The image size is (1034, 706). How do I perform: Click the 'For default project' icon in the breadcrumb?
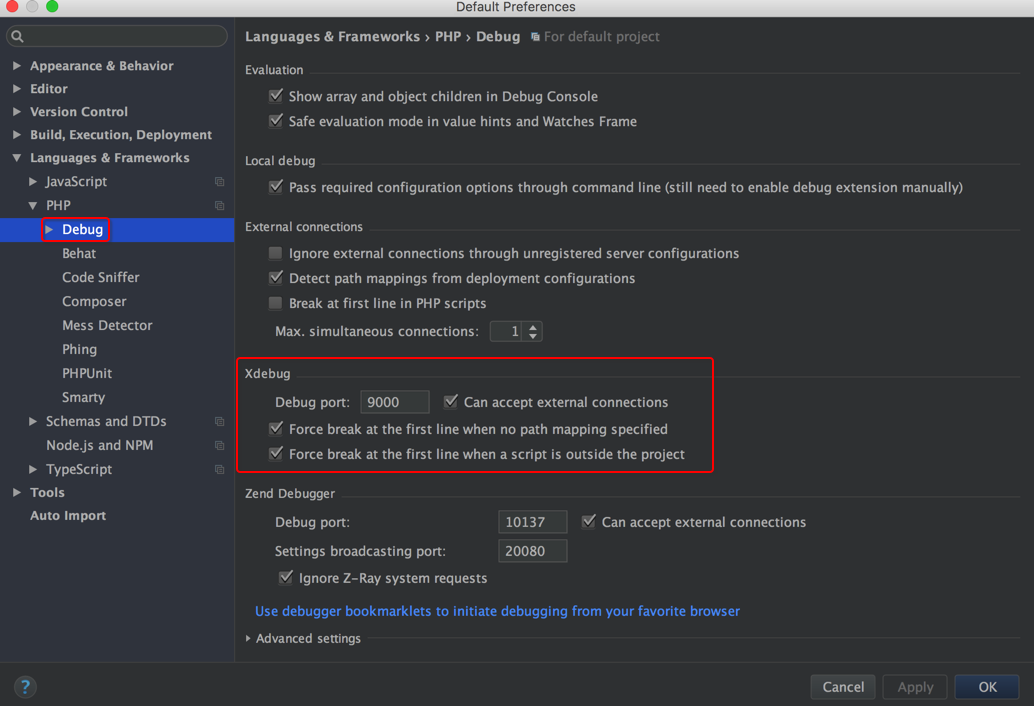[x=536, y=37]
